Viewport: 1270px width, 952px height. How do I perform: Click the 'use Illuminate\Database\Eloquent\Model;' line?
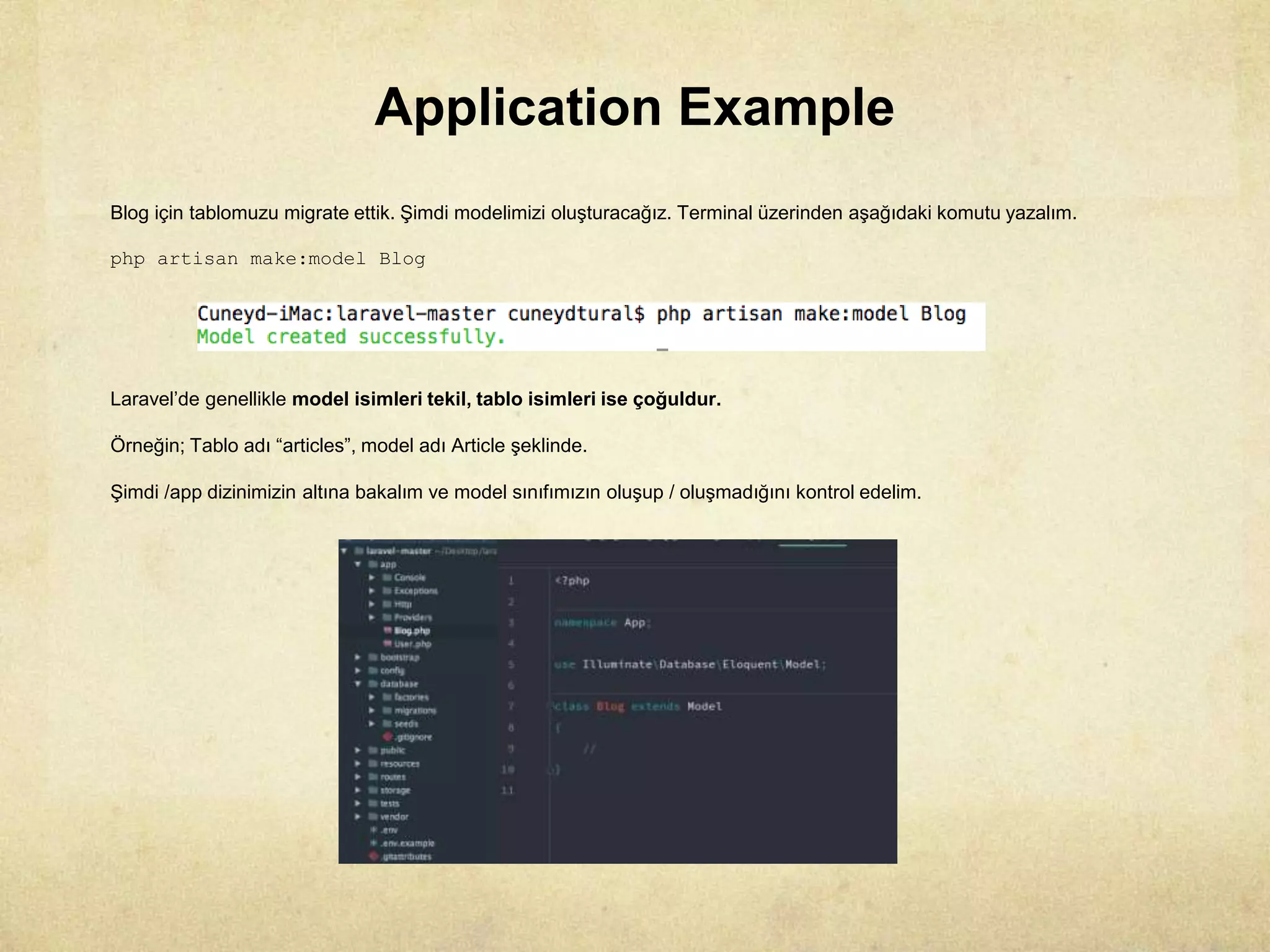pos(690,664)
